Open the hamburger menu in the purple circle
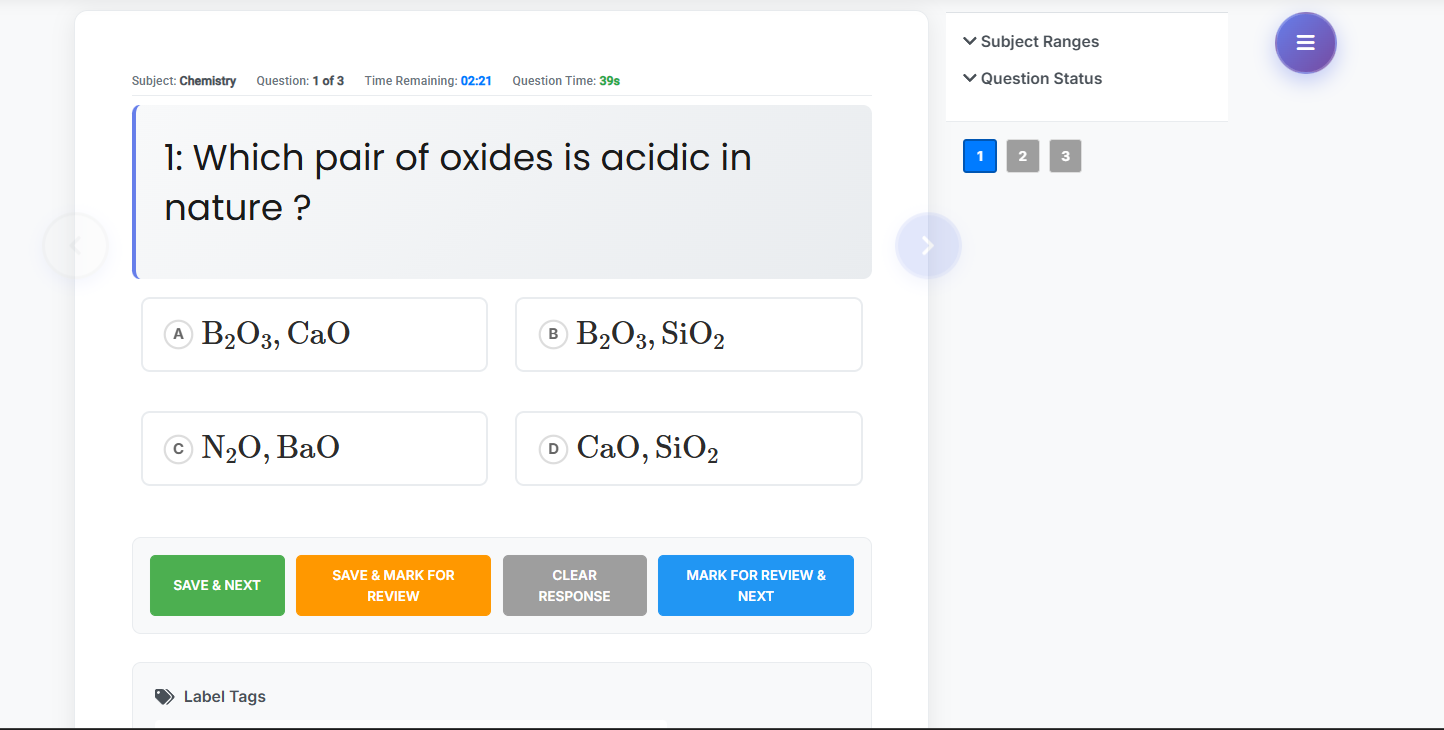 1305,42
